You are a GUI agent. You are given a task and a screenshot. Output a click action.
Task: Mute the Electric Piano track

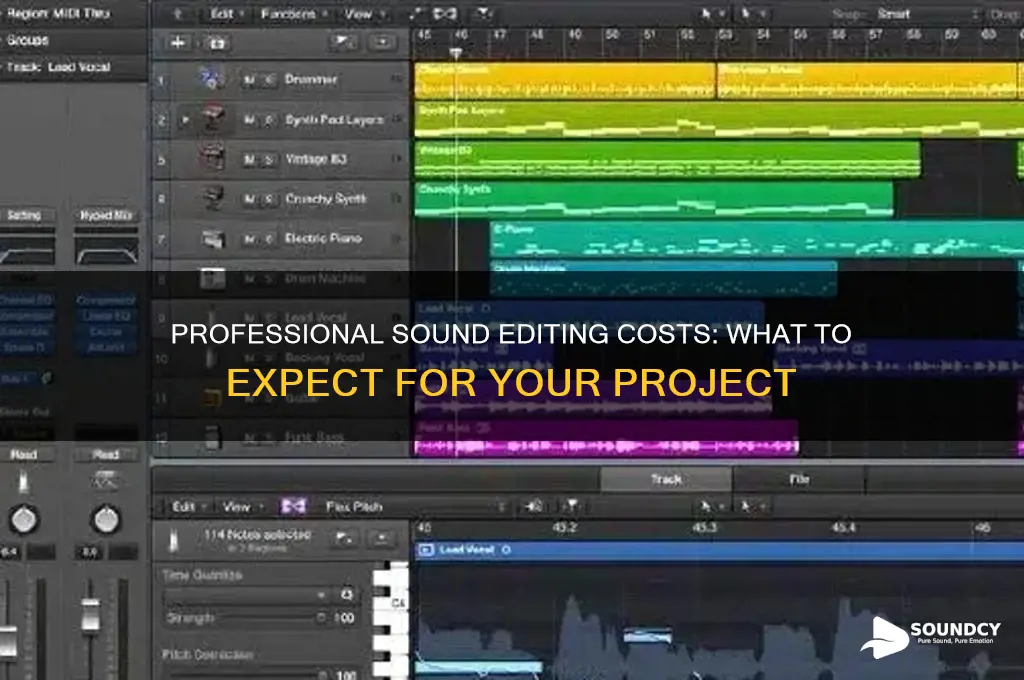click(249, 239)
